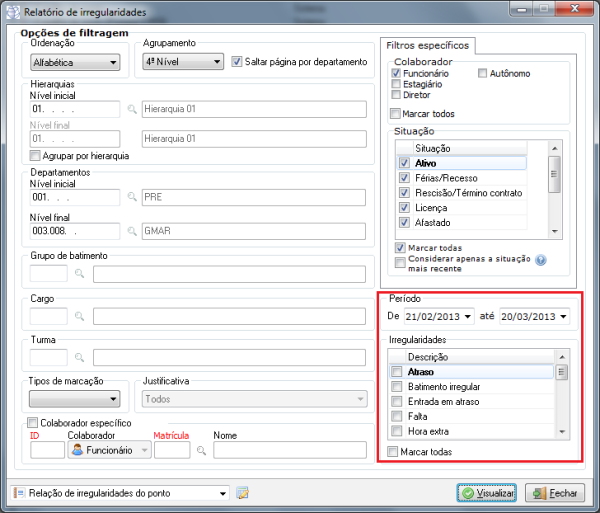The width and height of the screenshot is (600, 513).
Task: Open the Tipos de marcação dropdown
Action: pos(75,399)
